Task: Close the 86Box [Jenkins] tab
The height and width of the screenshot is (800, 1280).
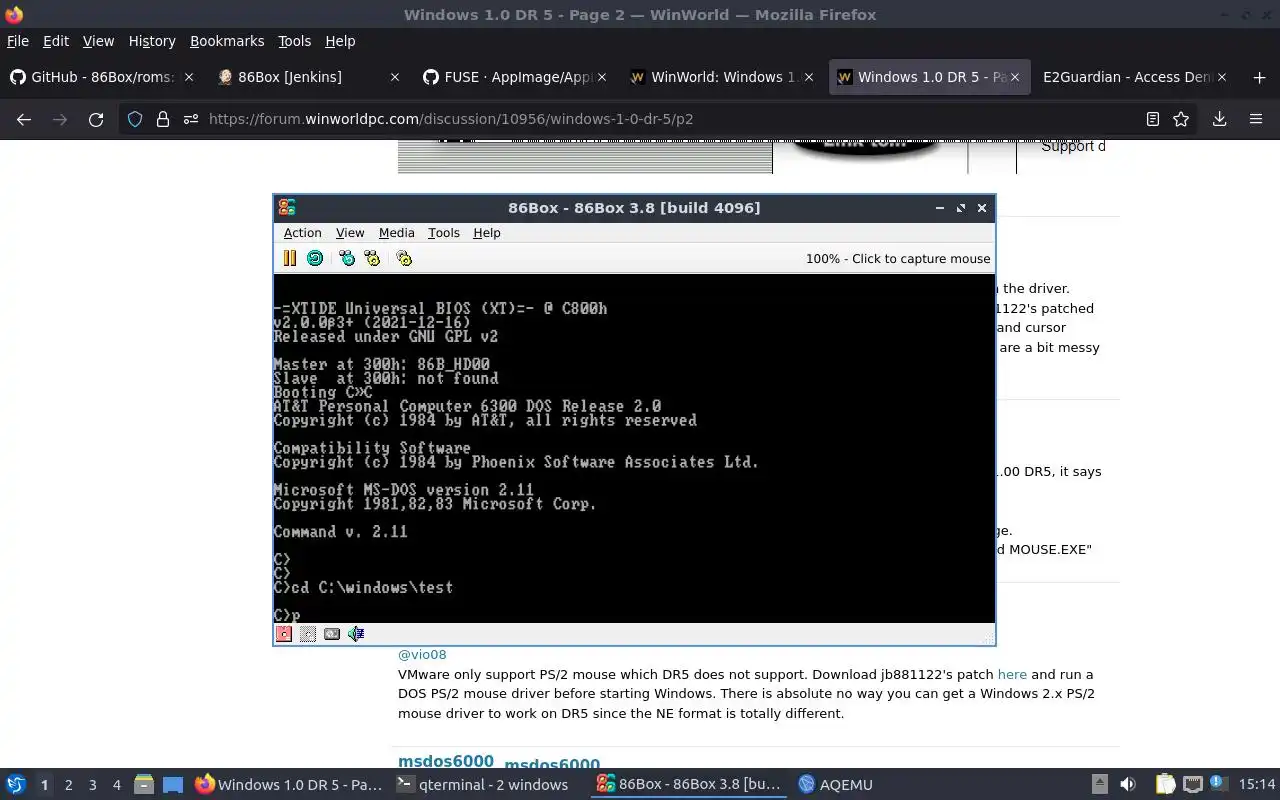Action: pyautogui.click(x=395, y=77)
